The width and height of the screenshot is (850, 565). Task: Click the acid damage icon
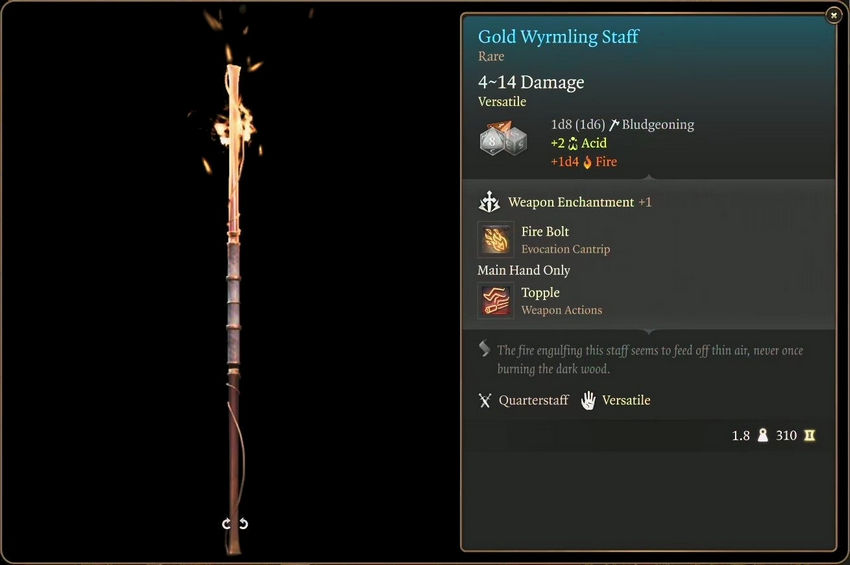[x=572, y=144]
